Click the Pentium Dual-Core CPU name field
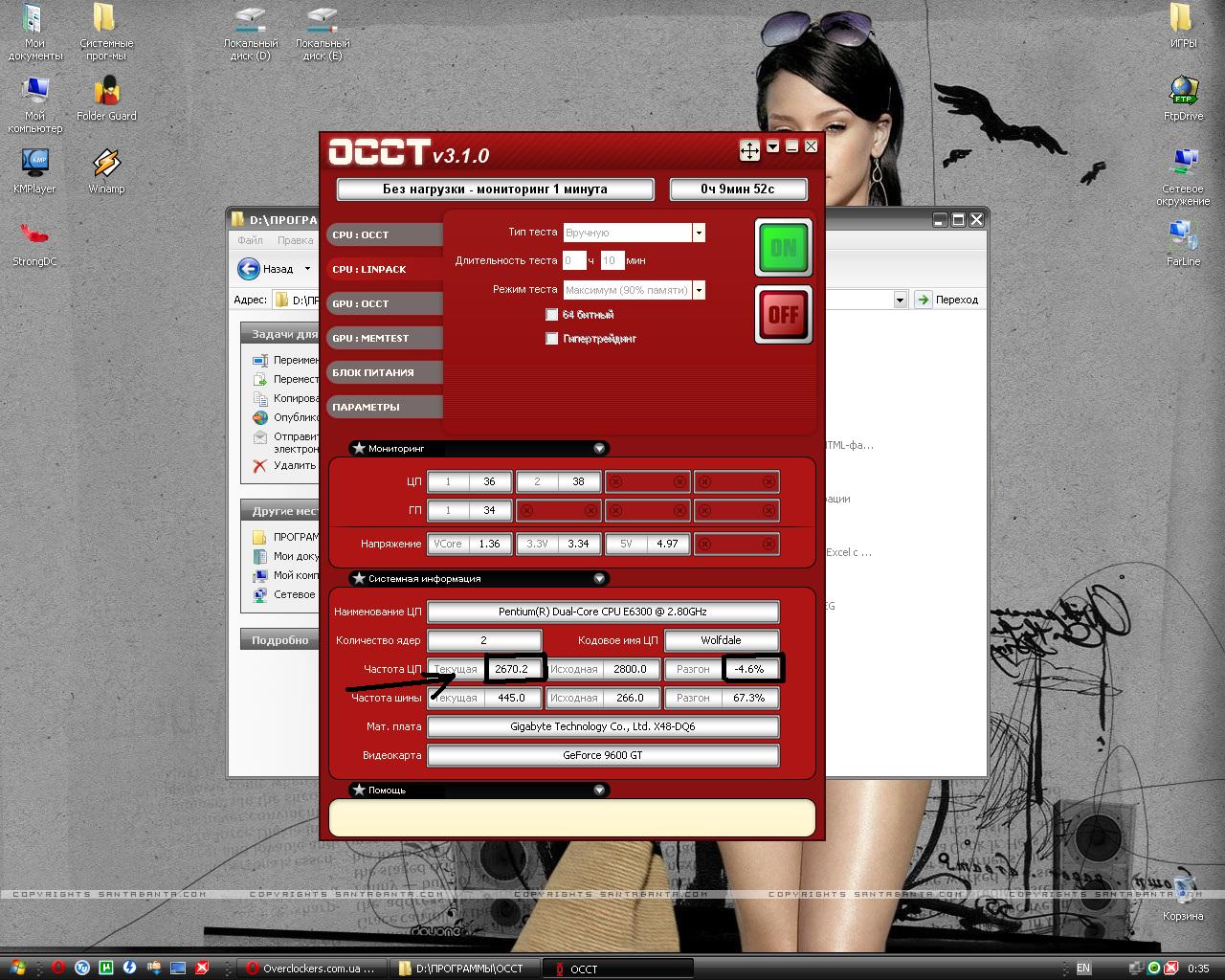Image resolution: width=1225 pixels, height=980 pixels. pyautogui.click(x=603, y=612)
